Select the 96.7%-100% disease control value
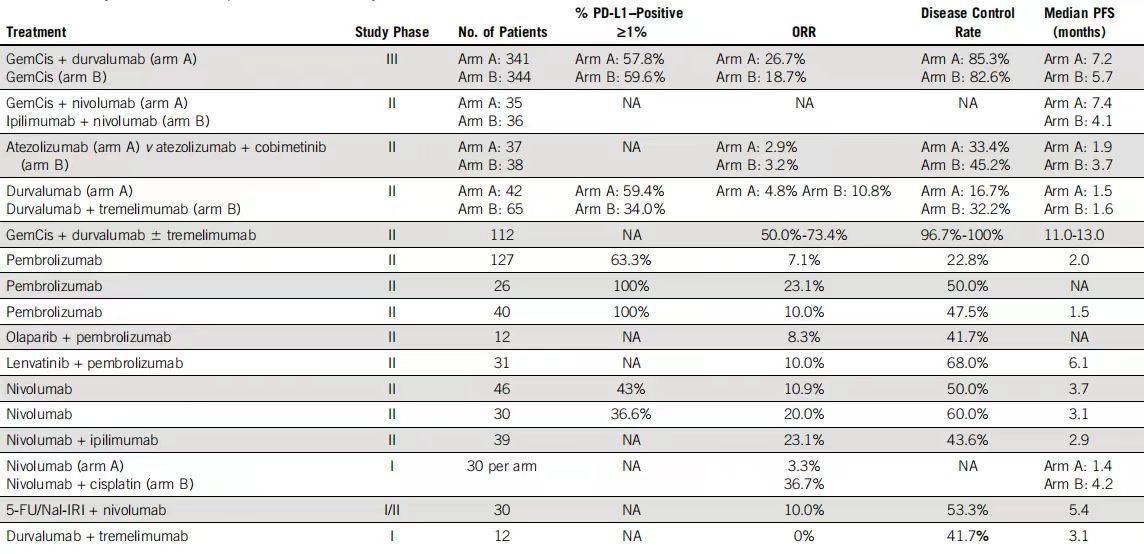The image size is (1144, 554). (x=967, y=235)
